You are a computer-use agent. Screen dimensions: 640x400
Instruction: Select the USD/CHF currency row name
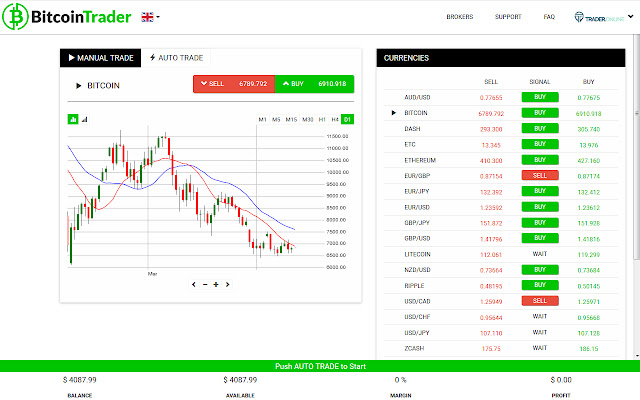click(417, 317)
